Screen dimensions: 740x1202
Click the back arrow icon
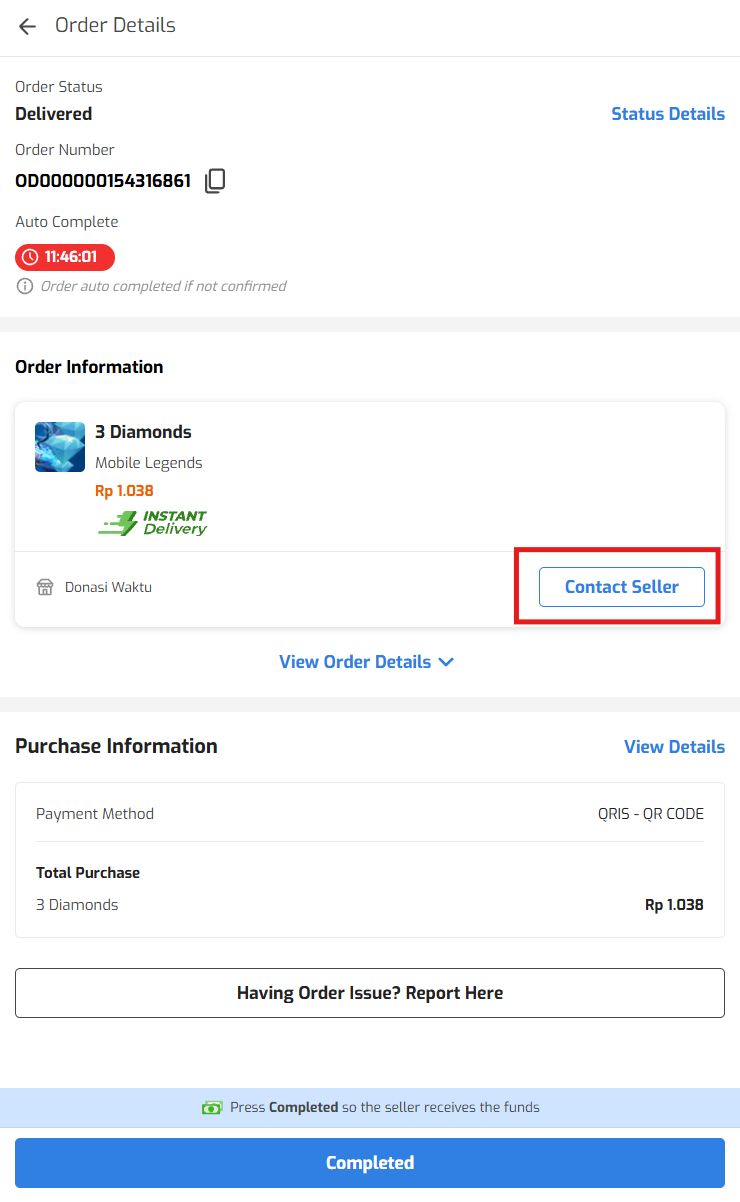click(27, 27)
